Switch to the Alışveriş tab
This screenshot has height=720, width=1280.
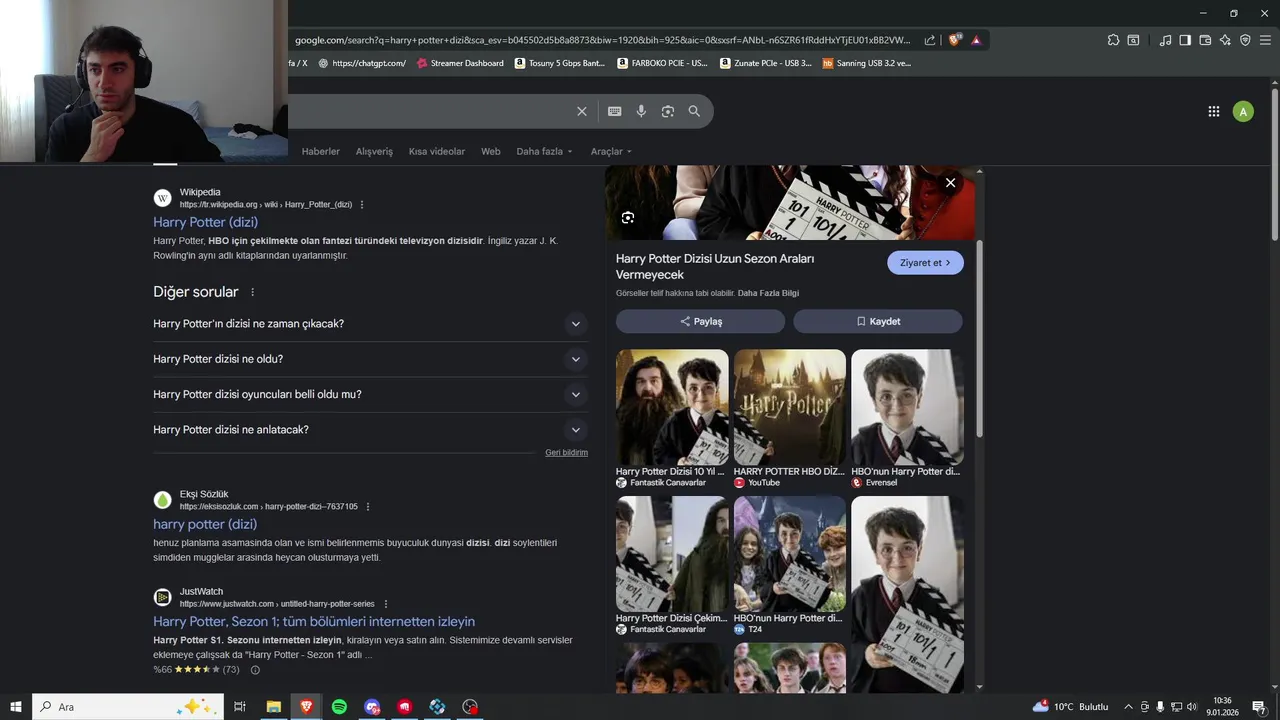point(374,152)
